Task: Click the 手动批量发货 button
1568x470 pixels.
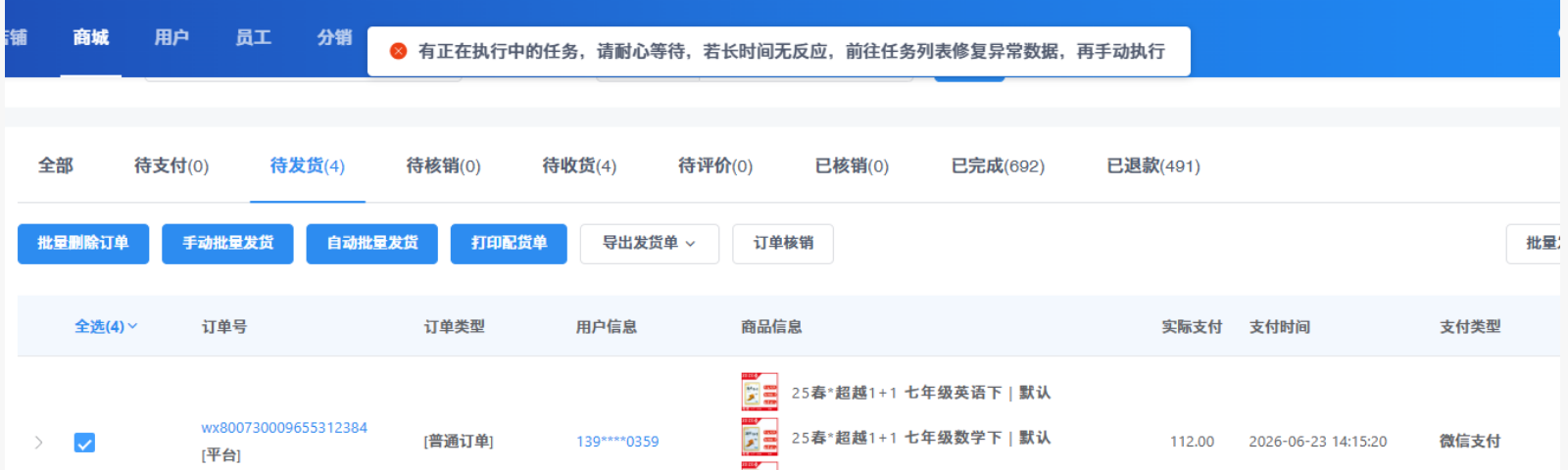Action: (x=227, y=244)
